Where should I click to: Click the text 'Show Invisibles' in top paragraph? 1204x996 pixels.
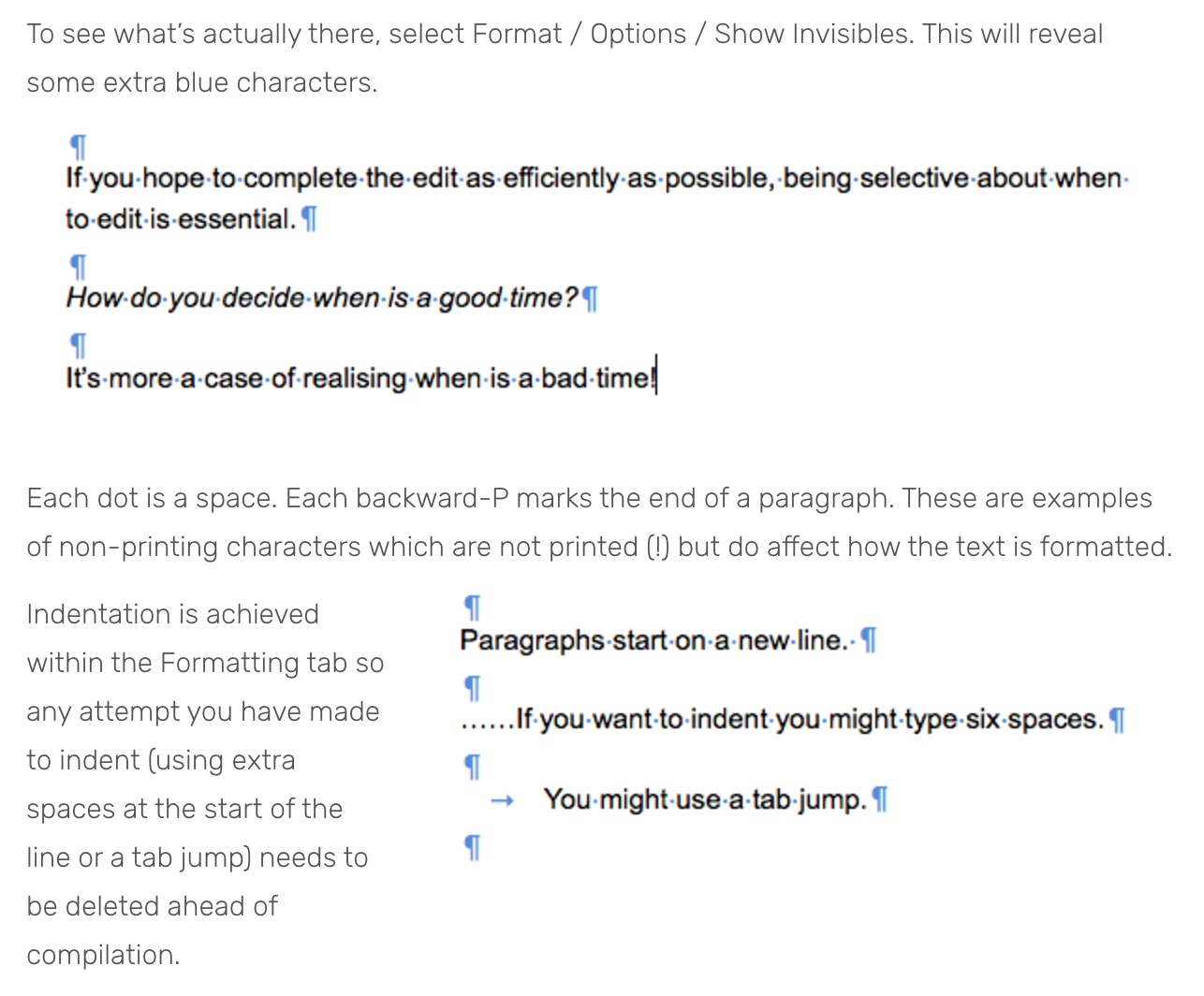pos(812,34)
